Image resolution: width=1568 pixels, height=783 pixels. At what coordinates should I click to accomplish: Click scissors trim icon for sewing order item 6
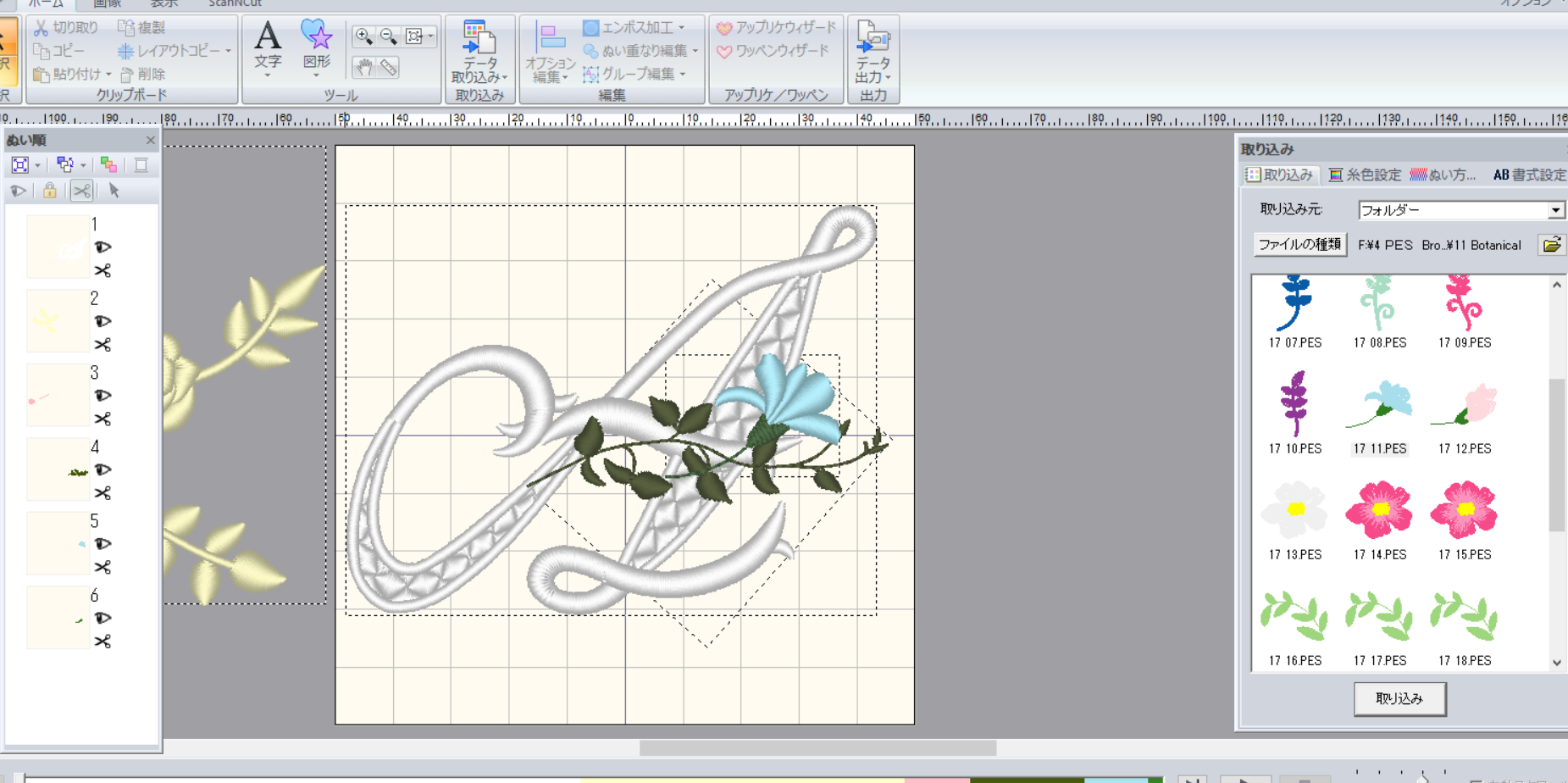point(103,641)
